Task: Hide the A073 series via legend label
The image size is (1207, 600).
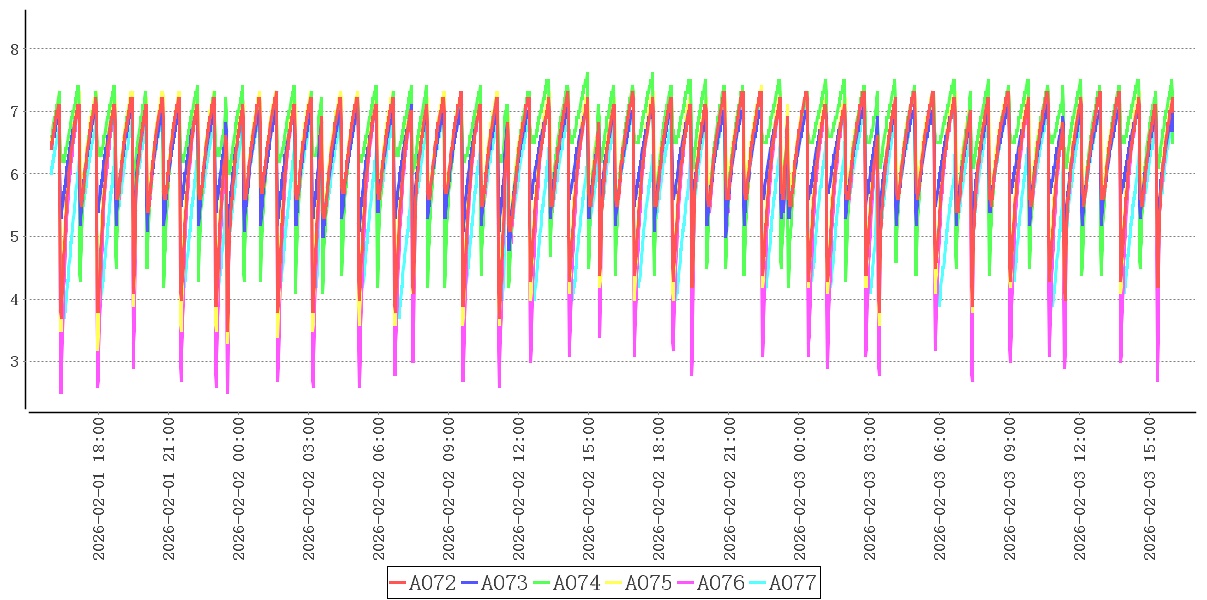Action: click(x=504, y=583)
